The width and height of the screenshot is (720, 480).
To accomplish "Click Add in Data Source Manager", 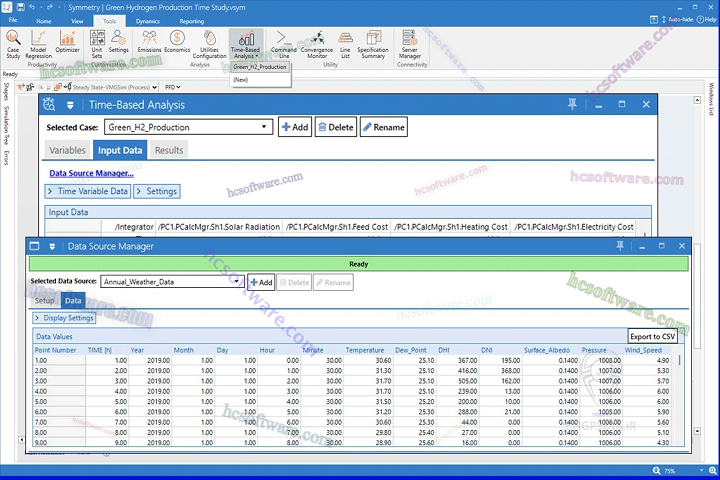I will click(261, 282).
